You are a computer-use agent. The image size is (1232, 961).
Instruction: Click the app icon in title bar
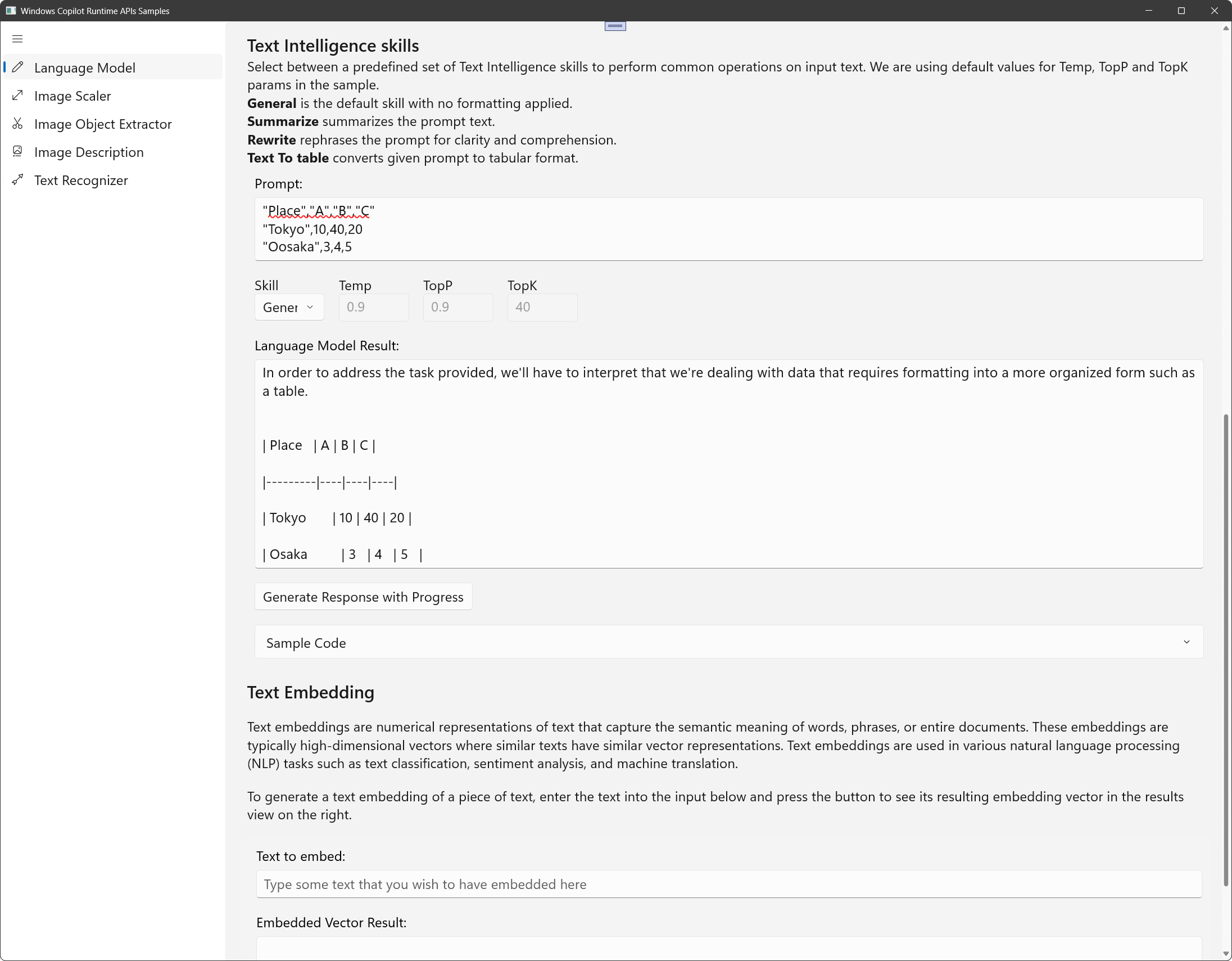(x=10, y=11)
